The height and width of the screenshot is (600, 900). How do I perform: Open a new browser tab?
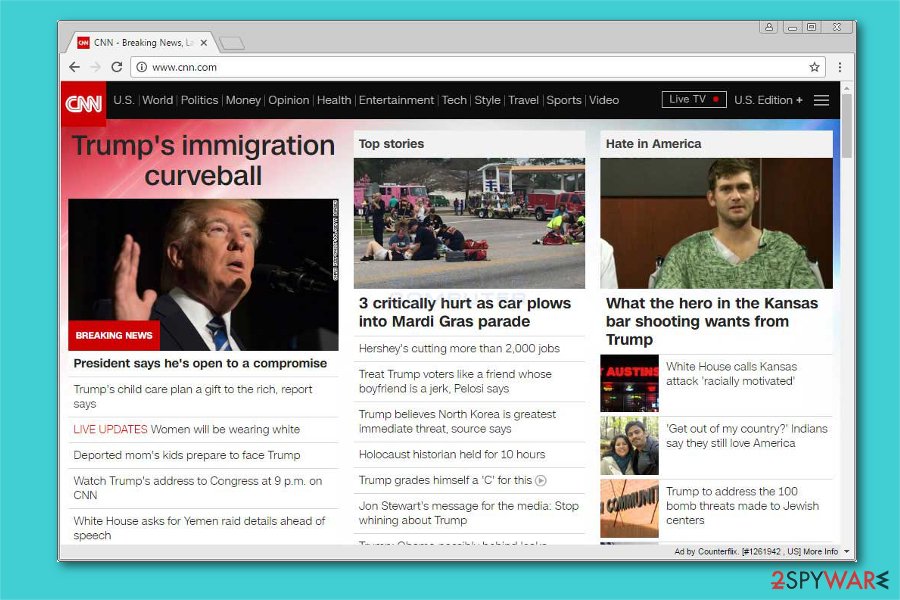pyautogui.click(x=232, y=43)
